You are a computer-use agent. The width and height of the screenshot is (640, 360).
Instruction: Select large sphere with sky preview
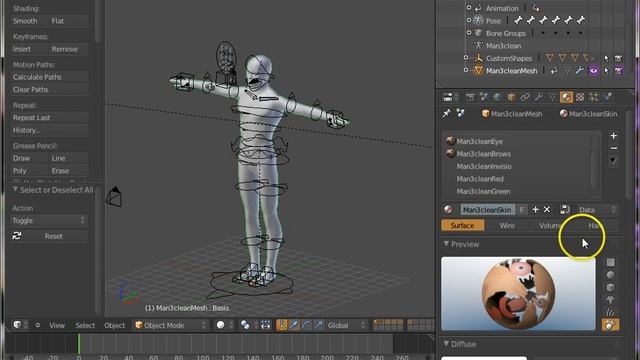(611, 325)
